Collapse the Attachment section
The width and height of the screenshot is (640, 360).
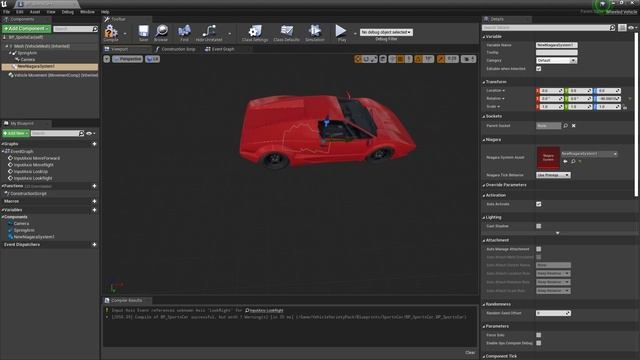coord(484,240)
